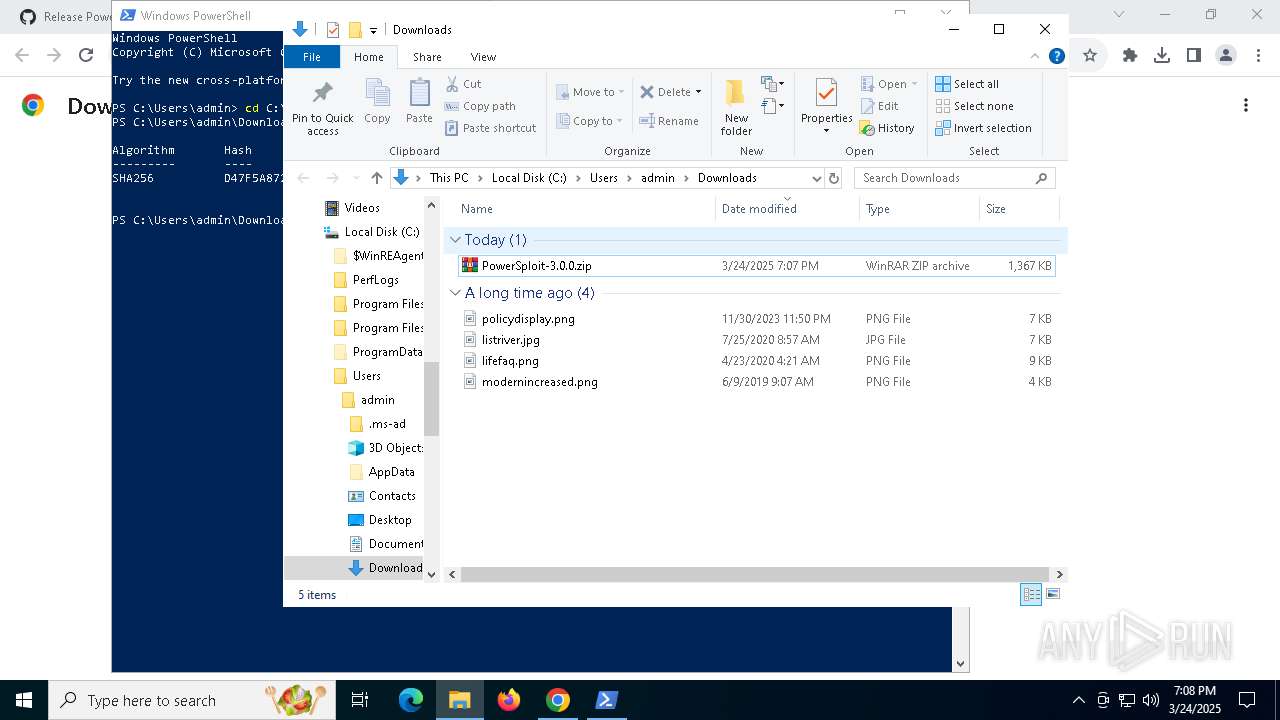Open Properties checkmark icon
1280x720 pixels.
(826, 94)
